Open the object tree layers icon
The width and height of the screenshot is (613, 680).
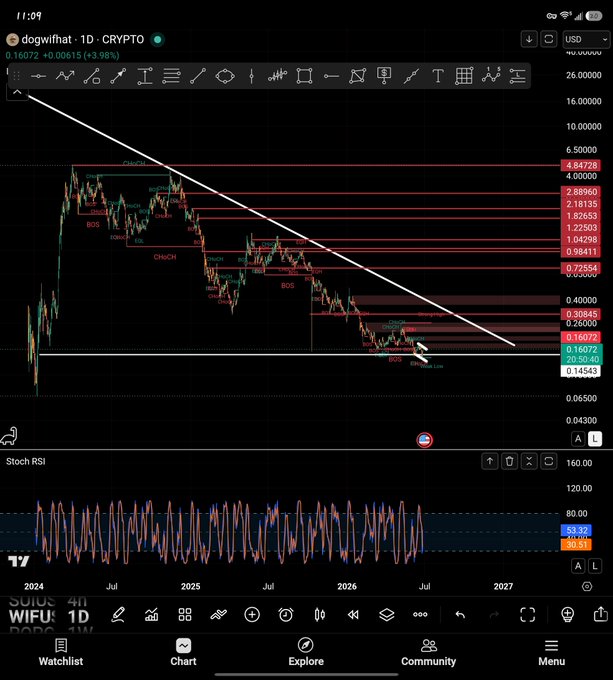pos(386,615)
